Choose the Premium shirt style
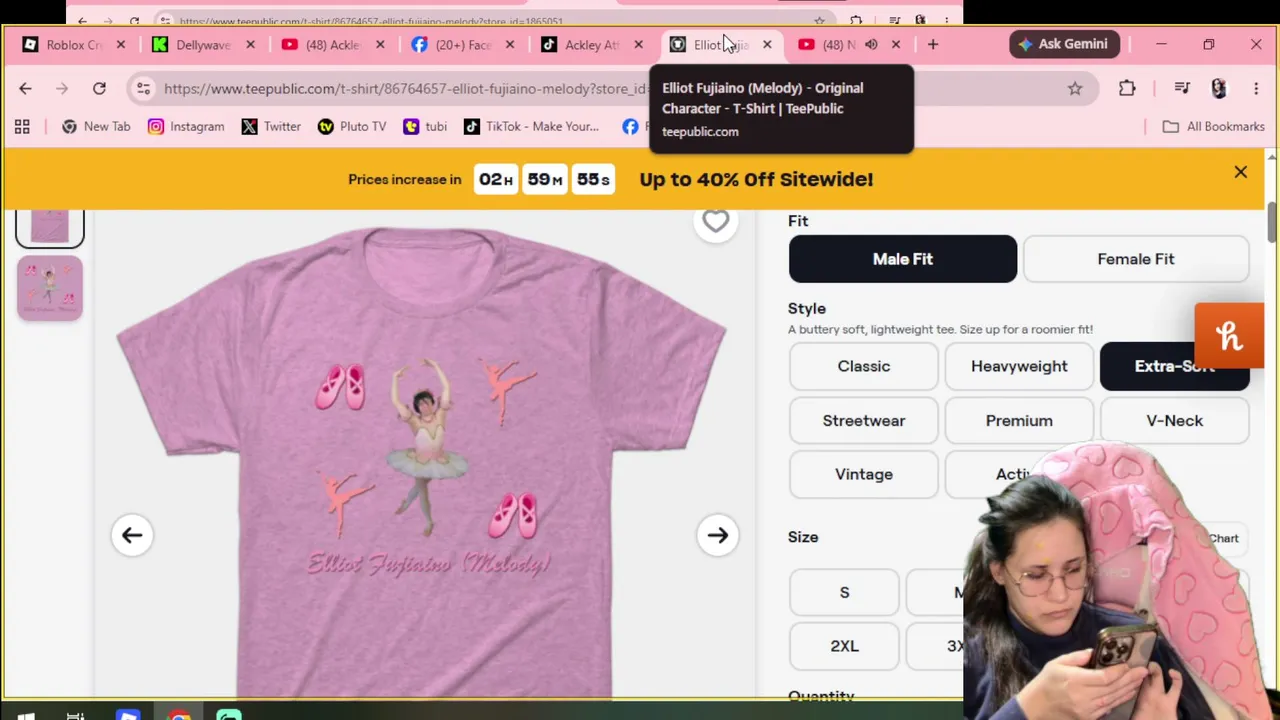The image size is (1280, 720). tap(1019, 421)
